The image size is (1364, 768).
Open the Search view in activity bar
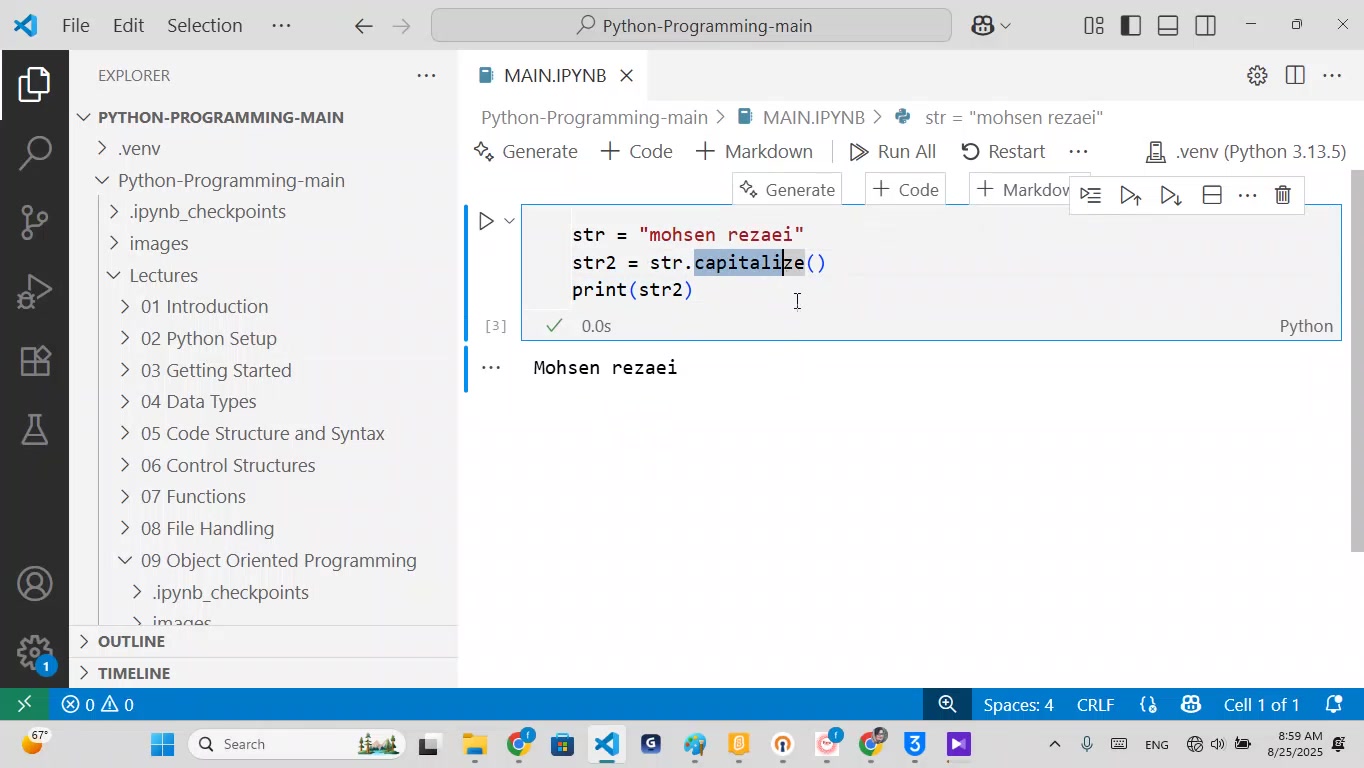[34, 153]
